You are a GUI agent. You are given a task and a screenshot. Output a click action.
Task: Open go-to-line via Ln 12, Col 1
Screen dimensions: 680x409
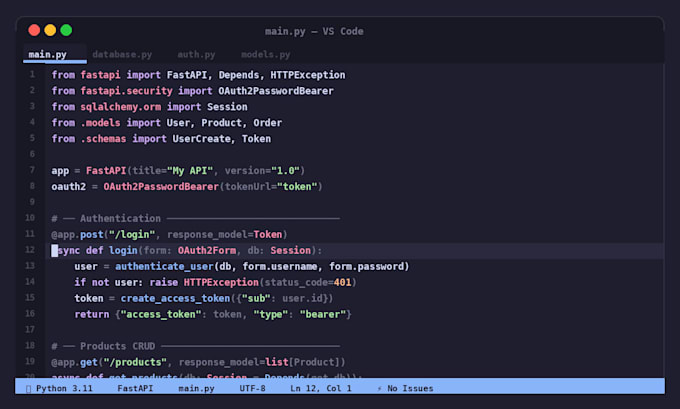click(321, 388)
